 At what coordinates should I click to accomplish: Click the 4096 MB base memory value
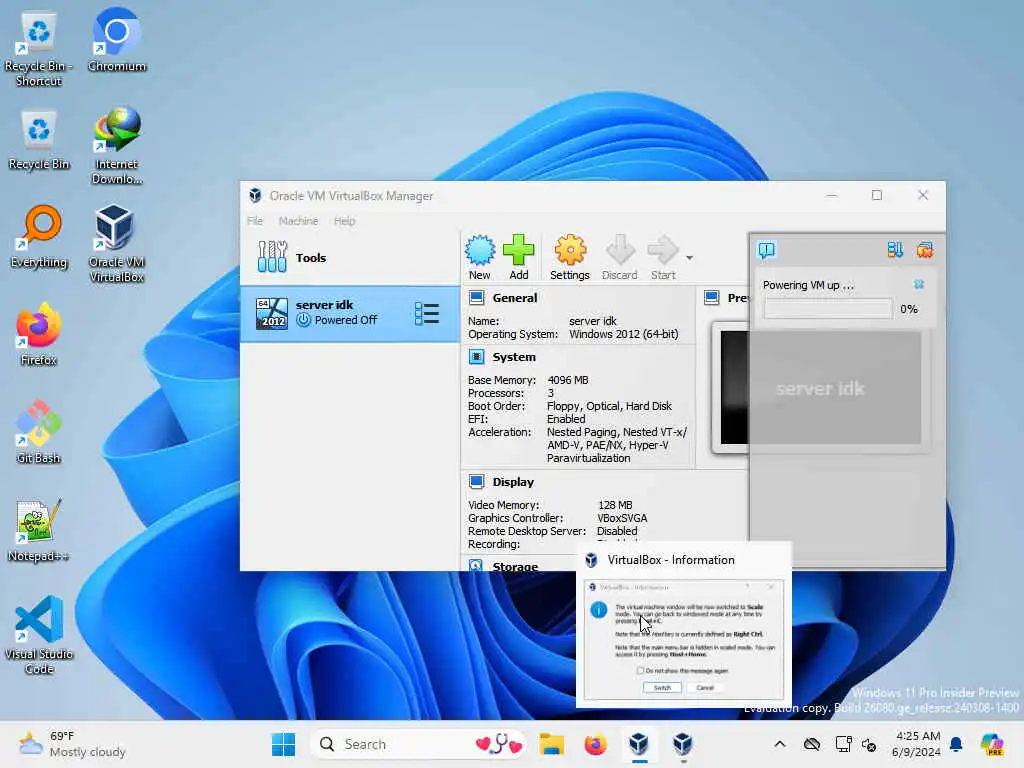pyautogui.click(x=568, y=380)
